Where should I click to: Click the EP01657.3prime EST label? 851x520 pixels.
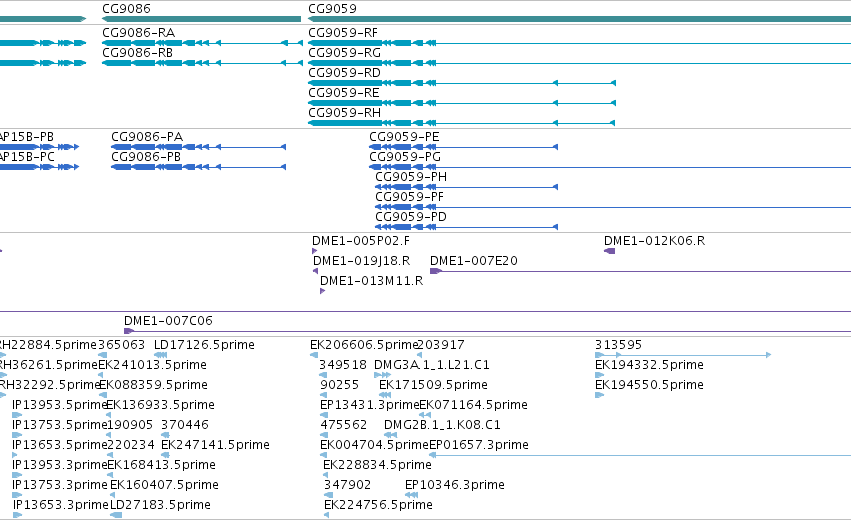pos(479,445)
